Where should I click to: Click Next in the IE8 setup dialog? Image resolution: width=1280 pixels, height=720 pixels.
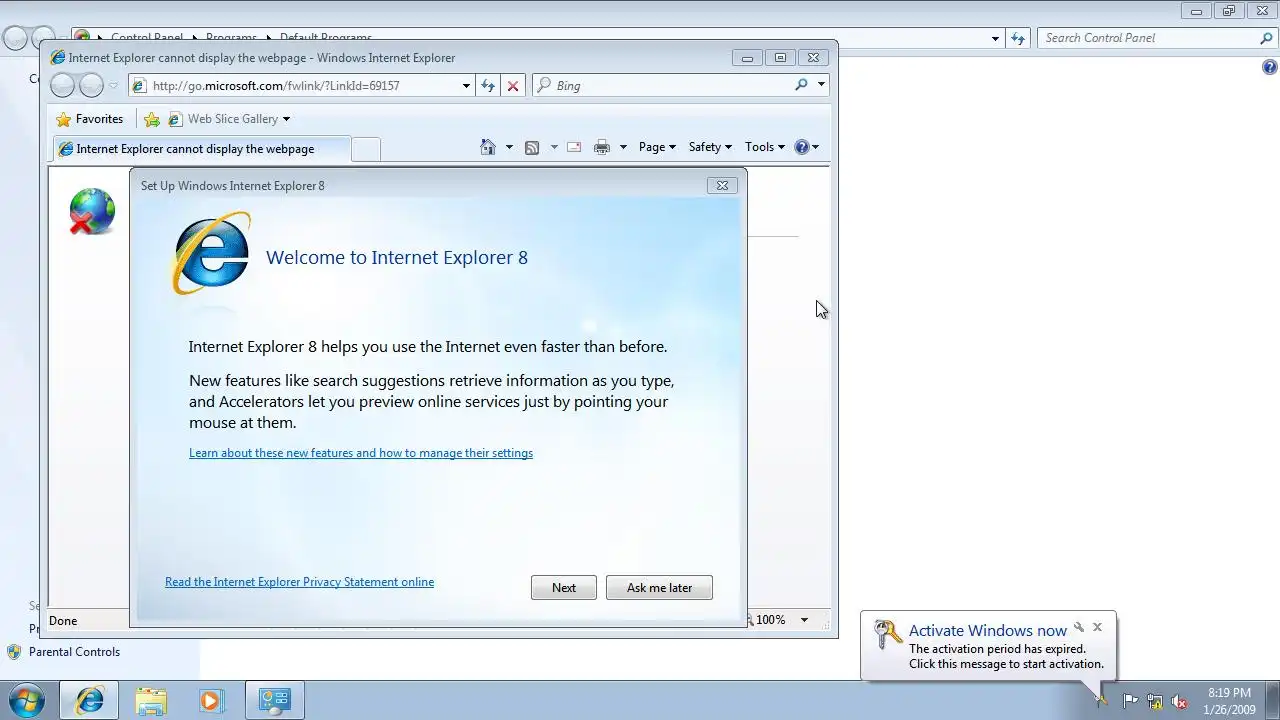tap(564, 588)
